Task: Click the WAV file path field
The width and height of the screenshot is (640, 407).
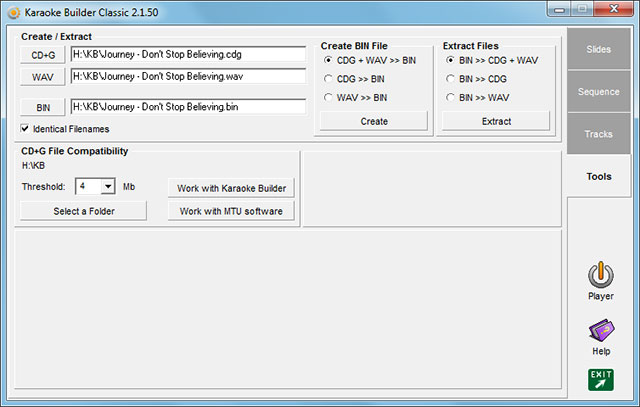Action: click(x=188, y=76)
